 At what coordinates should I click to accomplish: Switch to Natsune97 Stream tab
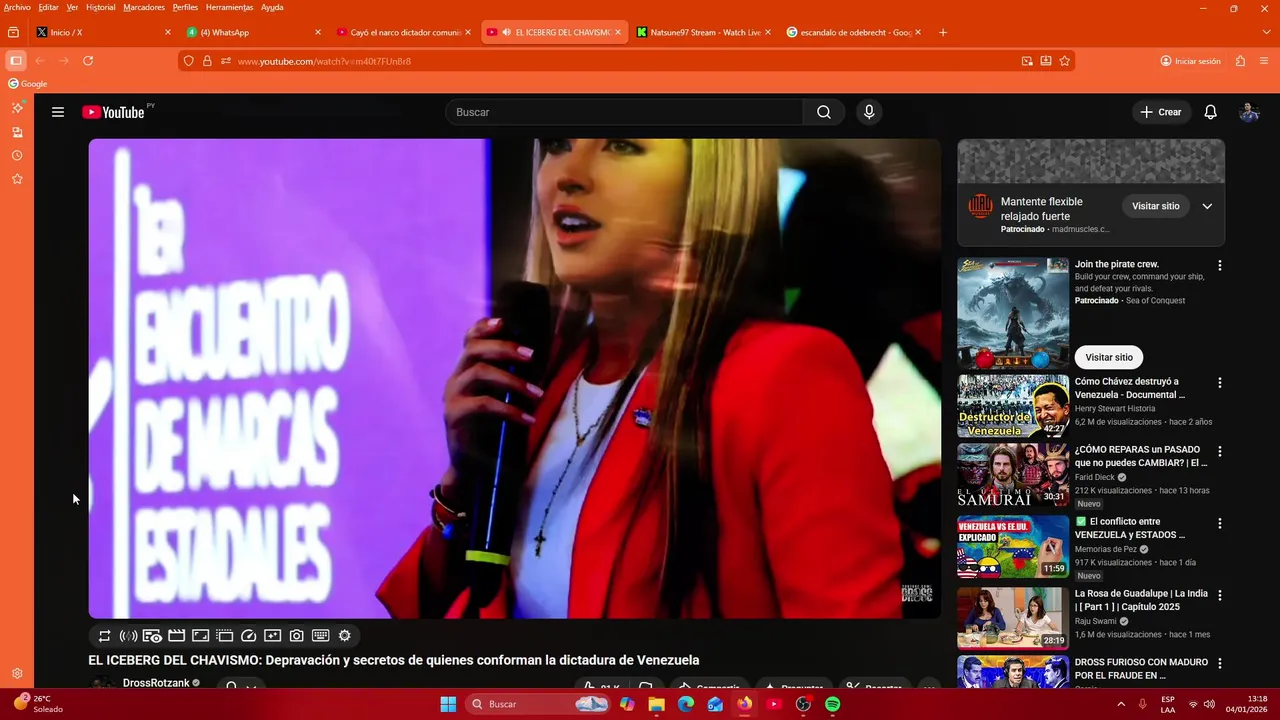704,32
